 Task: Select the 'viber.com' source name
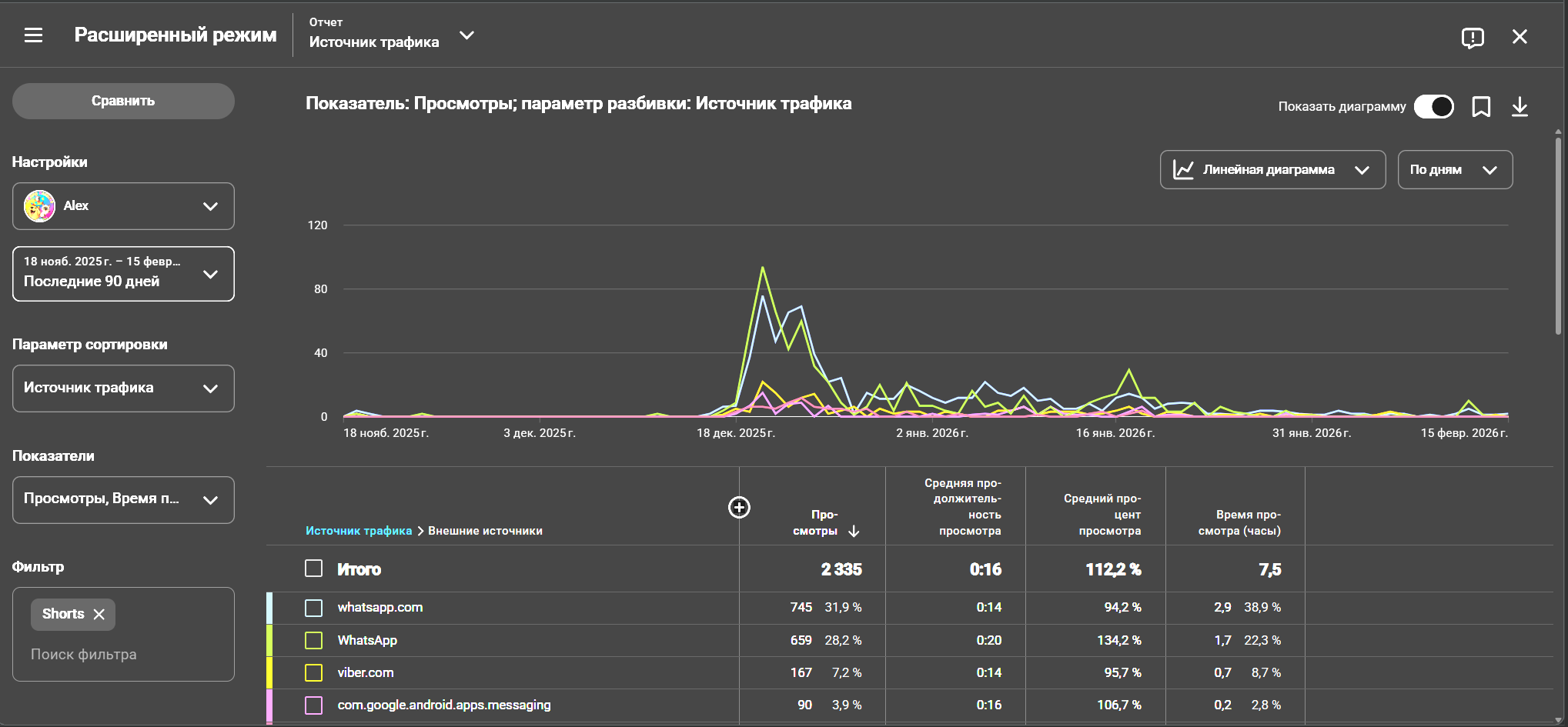[366, 672]
